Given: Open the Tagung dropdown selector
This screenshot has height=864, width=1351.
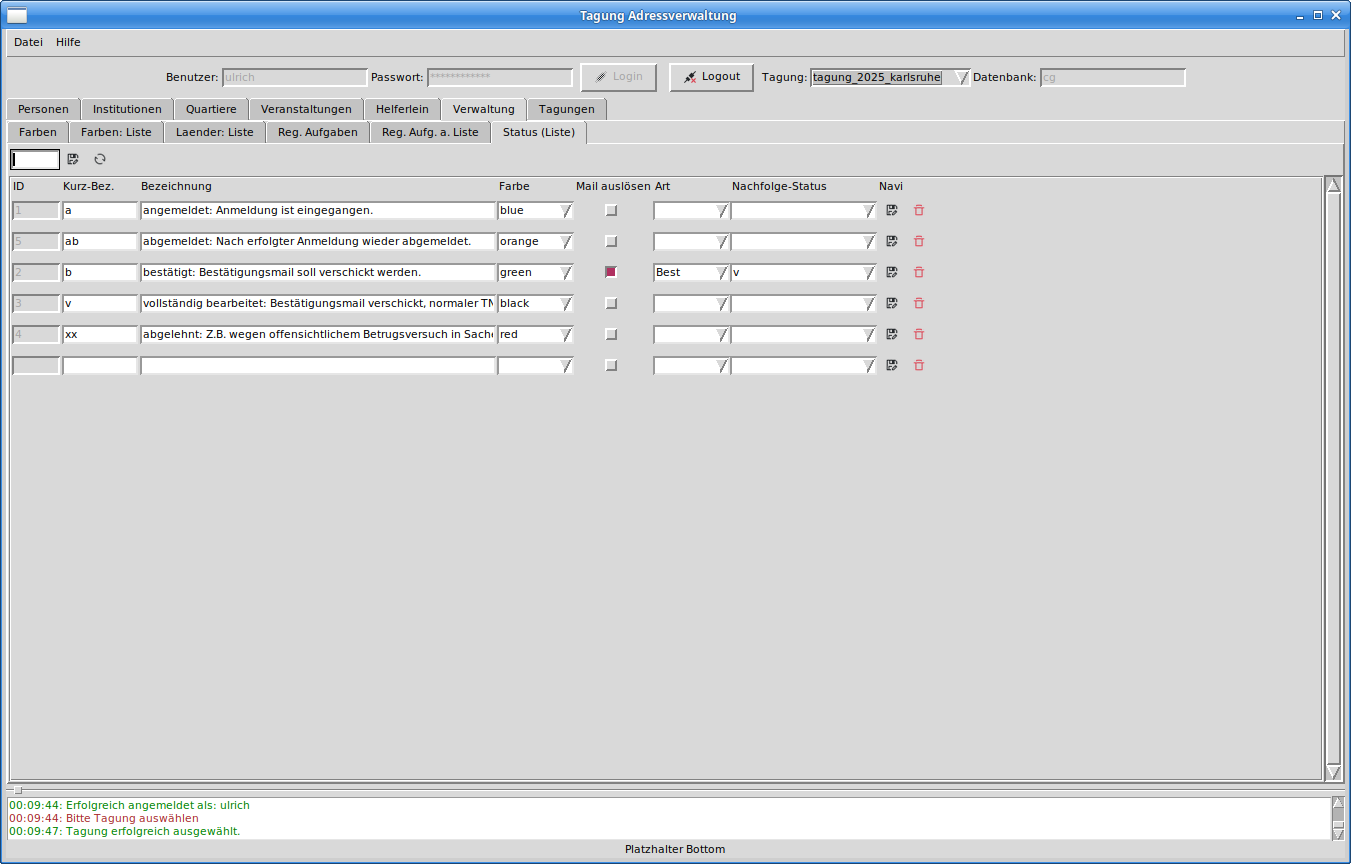Looking at the screenshot, I should coord(960,77).
